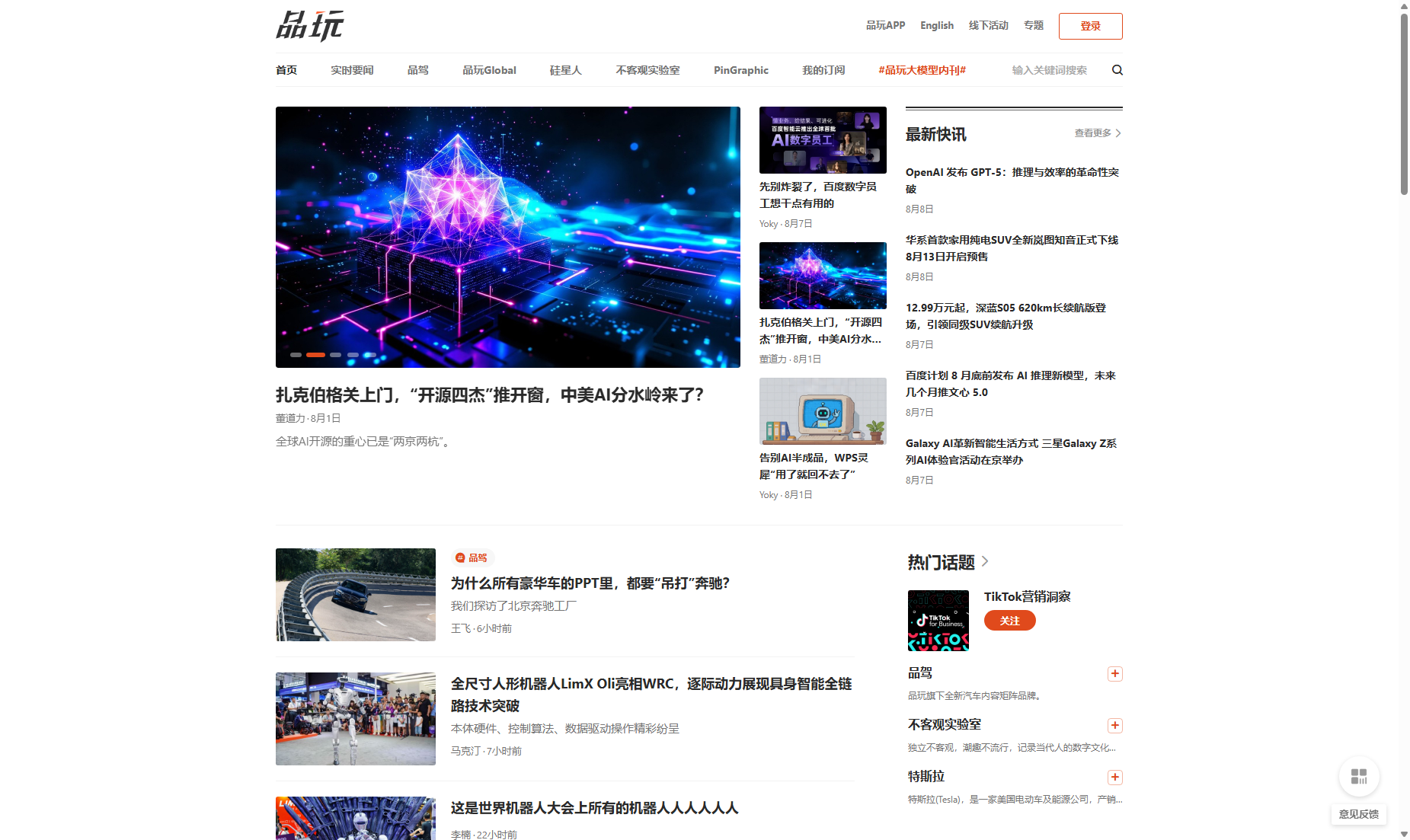Select the fourth carousel indicator dot
The width and height of the screenshot is (1410, 840).
353,355
